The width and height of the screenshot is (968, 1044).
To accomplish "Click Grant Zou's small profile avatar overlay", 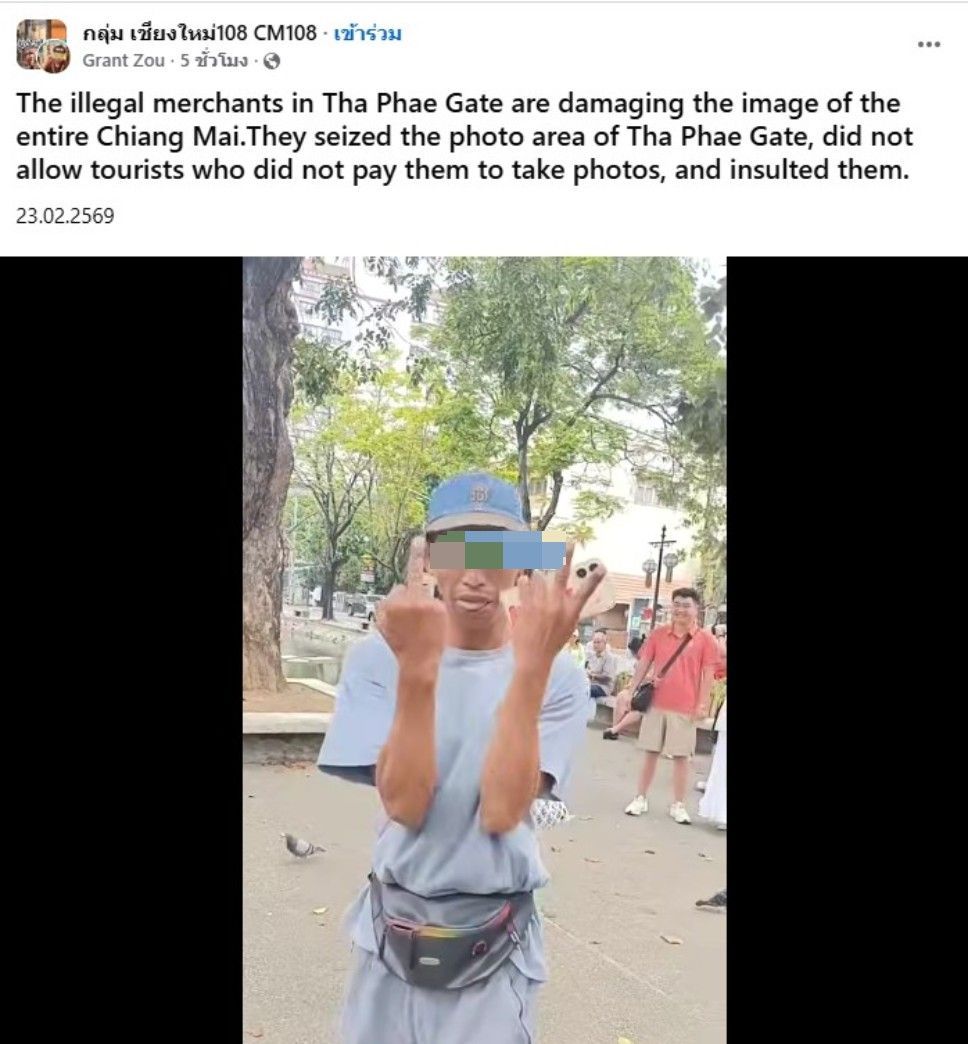I will (55, 56).
